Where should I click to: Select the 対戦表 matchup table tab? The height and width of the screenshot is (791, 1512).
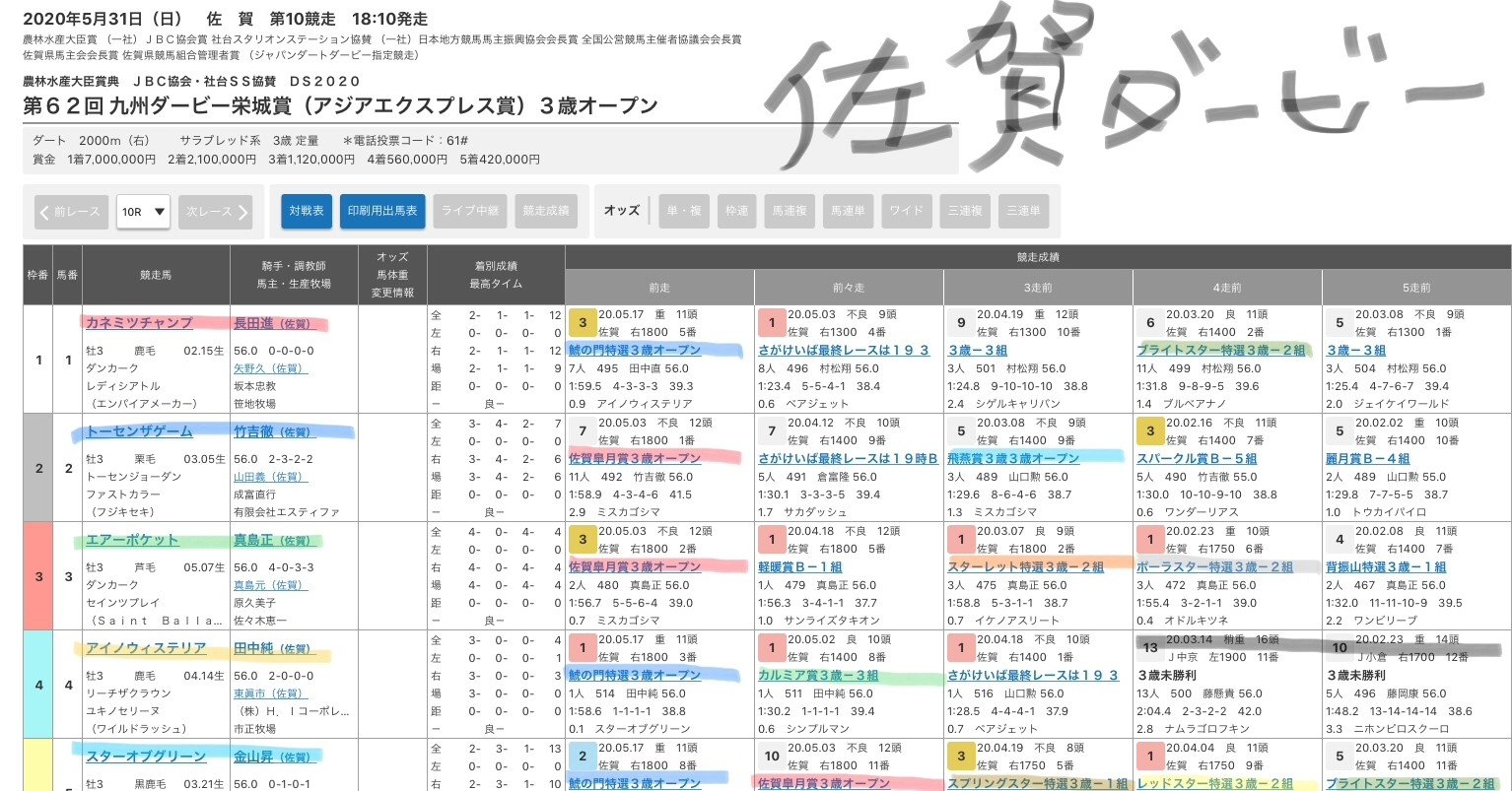306,211
